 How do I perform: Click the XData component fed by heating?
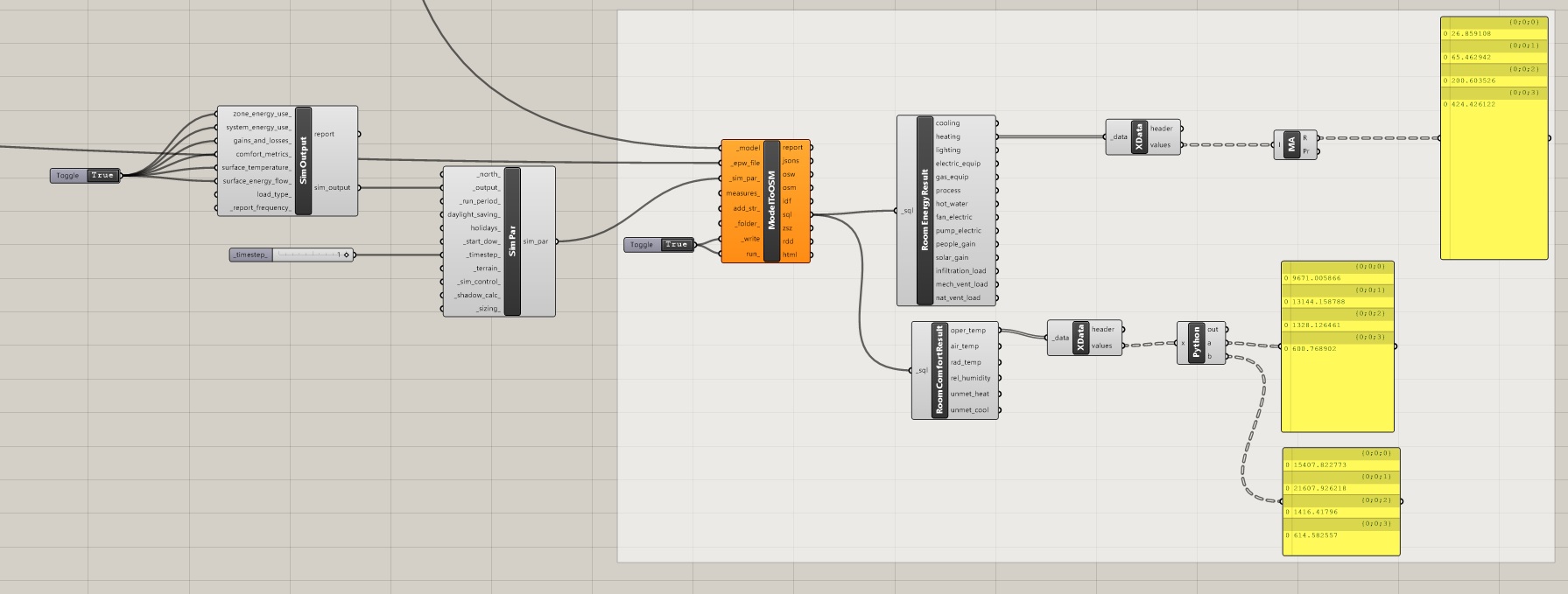(1139, 137)
